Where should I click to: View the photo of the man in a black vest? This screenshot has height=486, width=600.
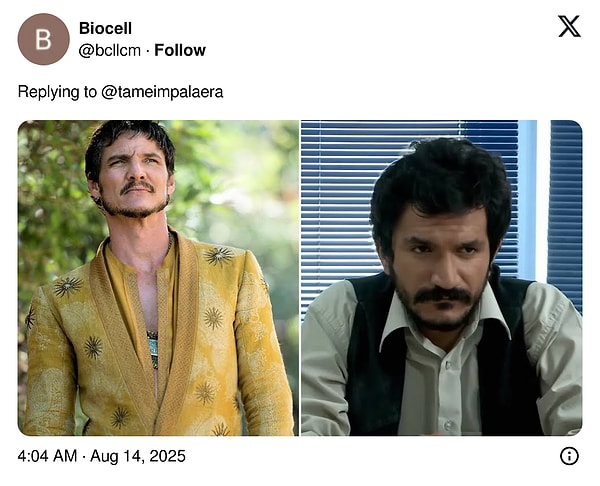pos(442,278)
